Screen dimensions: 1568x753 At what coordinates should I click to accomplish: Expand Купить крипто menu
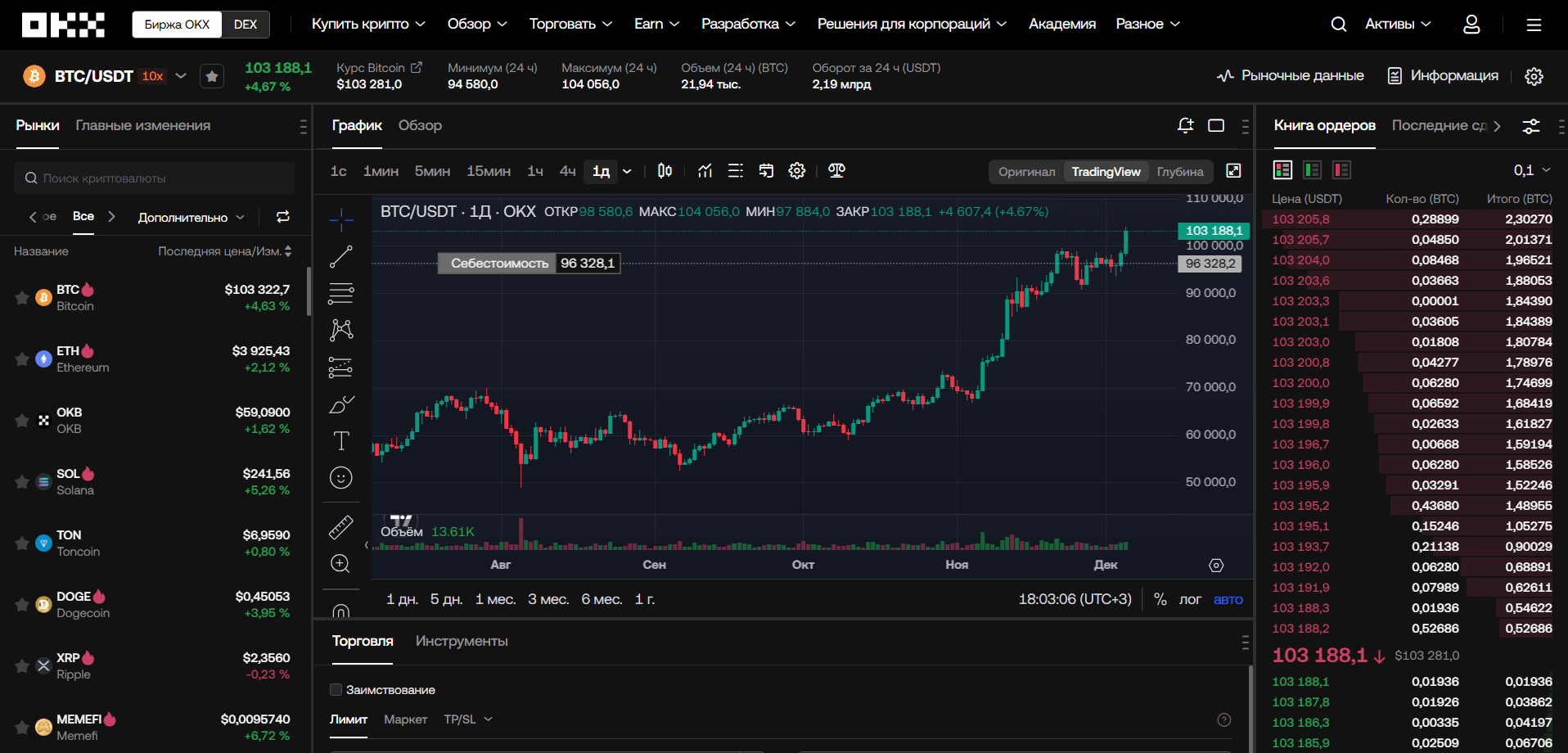[368, 25]
